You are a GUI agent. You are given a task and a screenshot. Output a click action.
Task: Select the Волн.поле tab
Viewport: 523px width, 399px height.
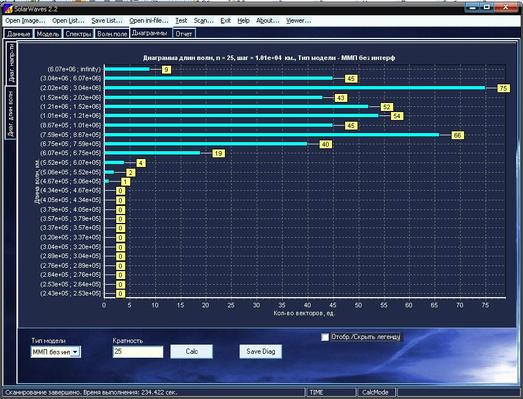112,34
